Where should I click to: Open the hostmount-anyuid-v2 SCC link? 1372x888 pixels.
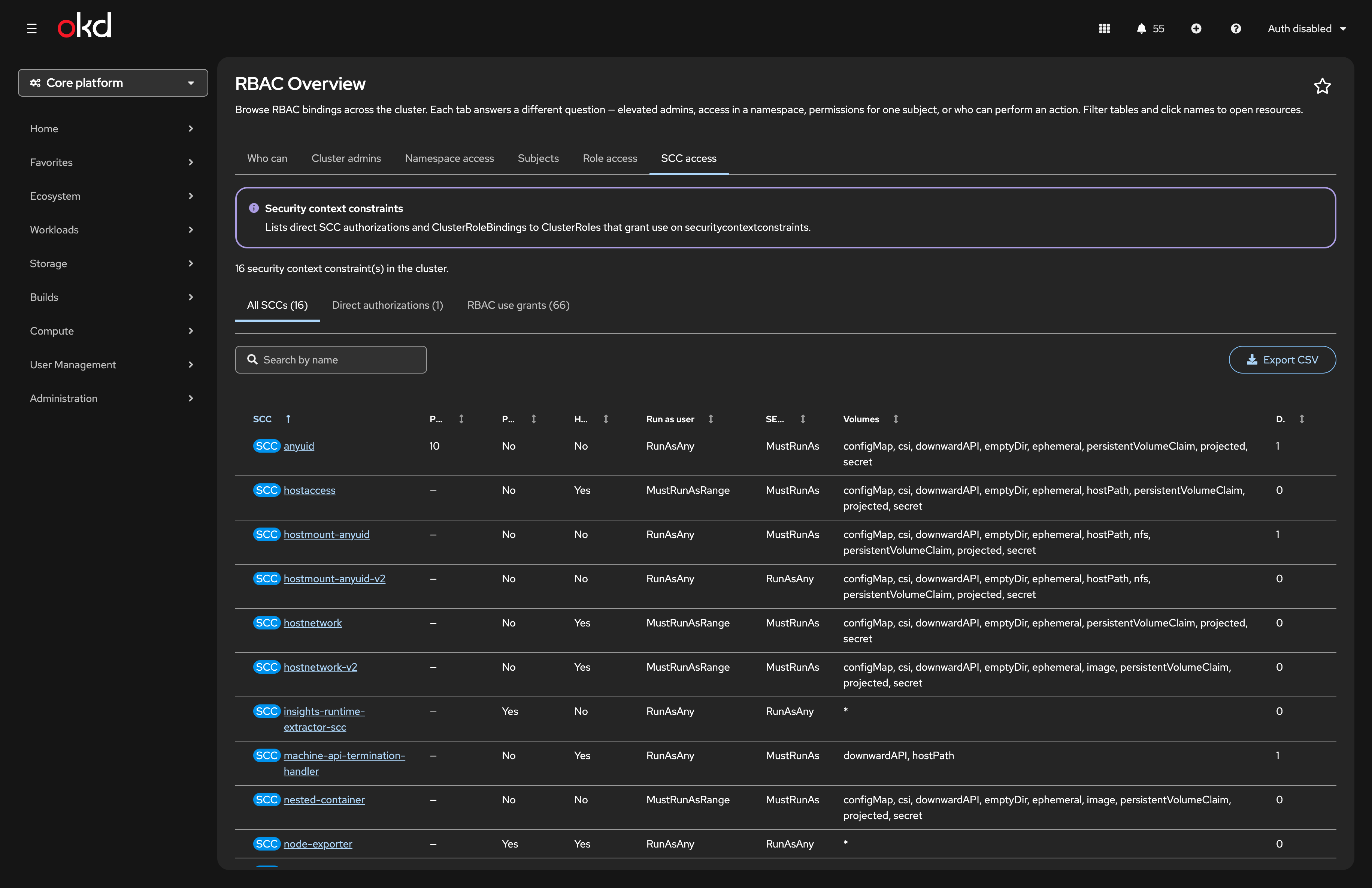334,579
